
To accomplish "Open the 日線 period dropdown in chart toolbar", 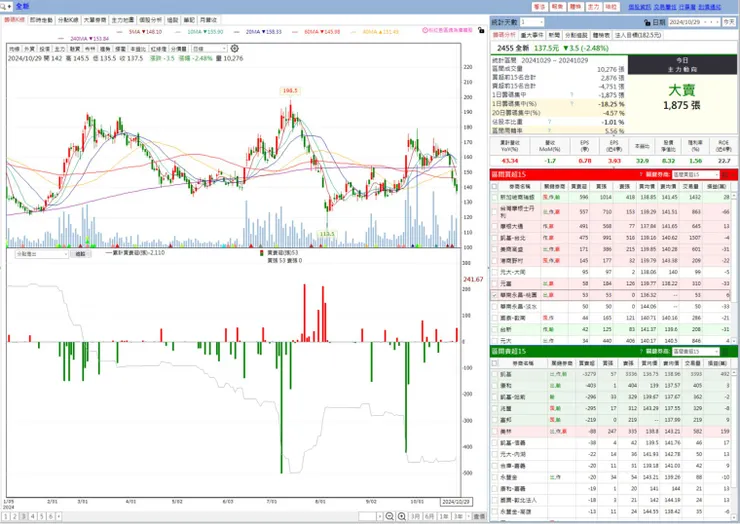I will pyautogui.click(x=210, y=49).
